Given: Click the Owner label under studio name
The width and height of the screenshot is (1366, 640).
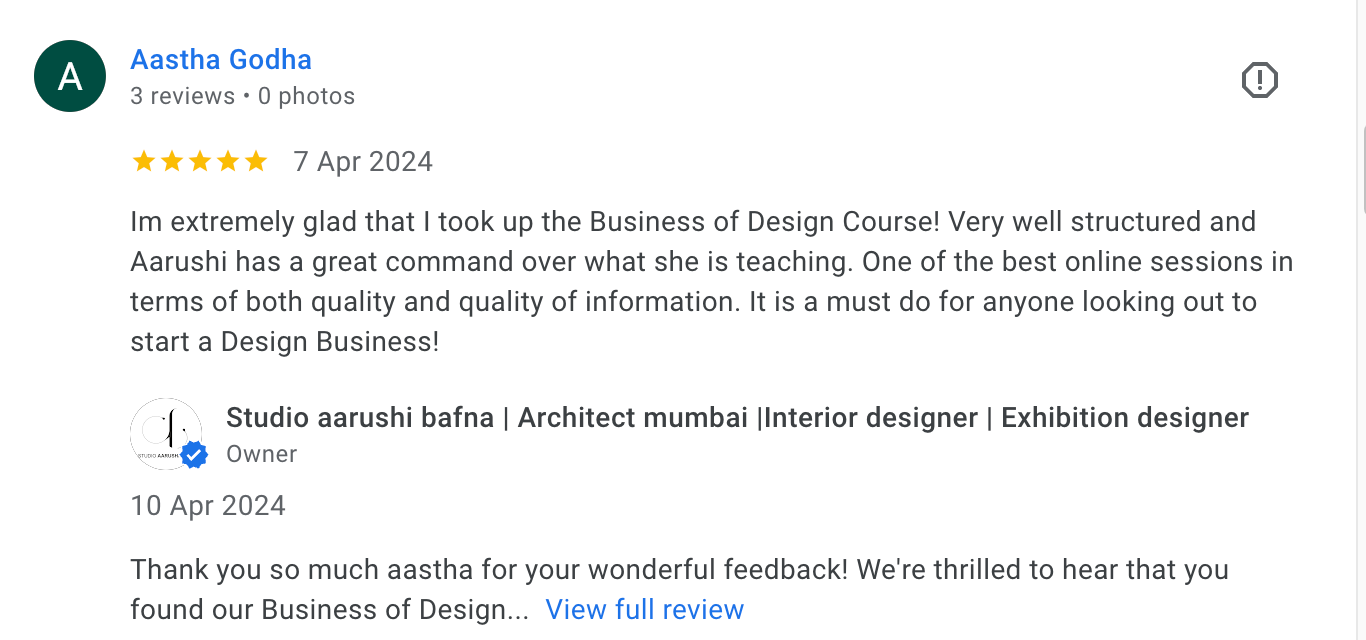Looking at the screenshot, I should (261, 454).
